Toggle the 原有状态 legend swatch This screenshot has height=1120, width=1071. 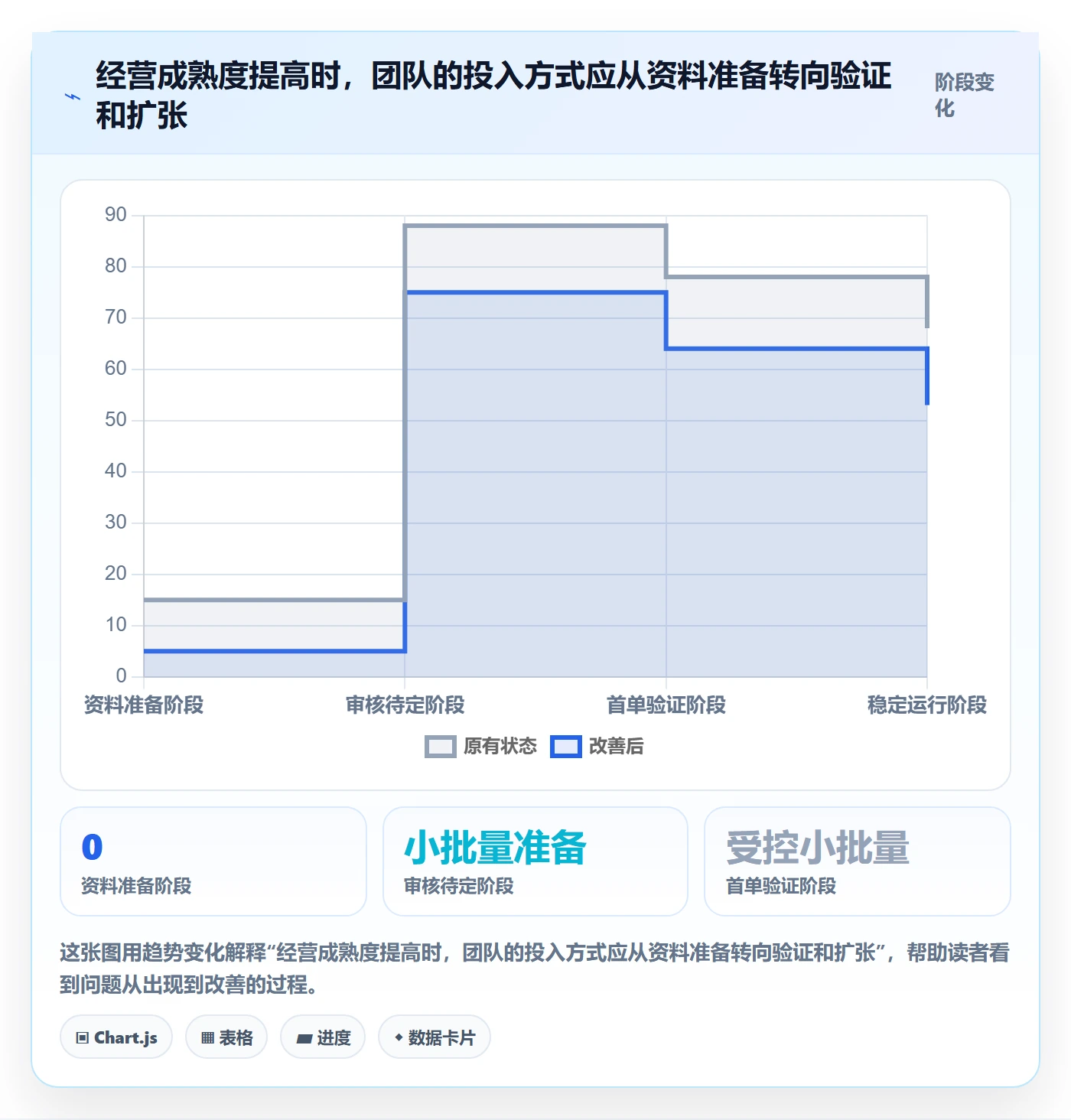pyautogui.click(x=441, y=747)
